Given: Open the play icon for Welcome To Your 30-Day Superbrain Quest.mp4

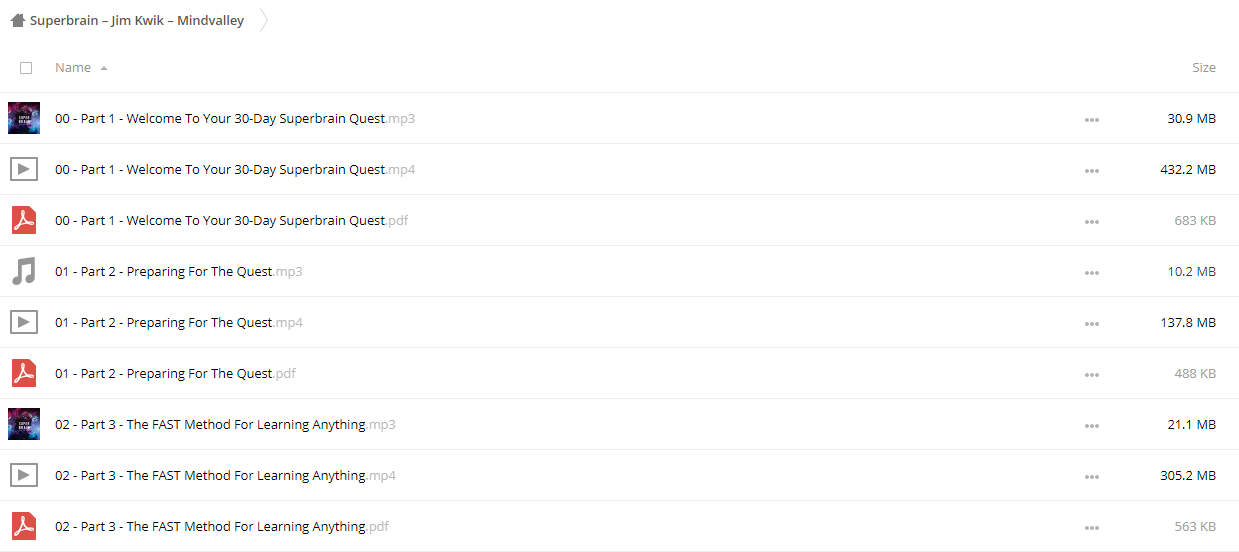Looking at the screenshot, I should pos(24,169).
